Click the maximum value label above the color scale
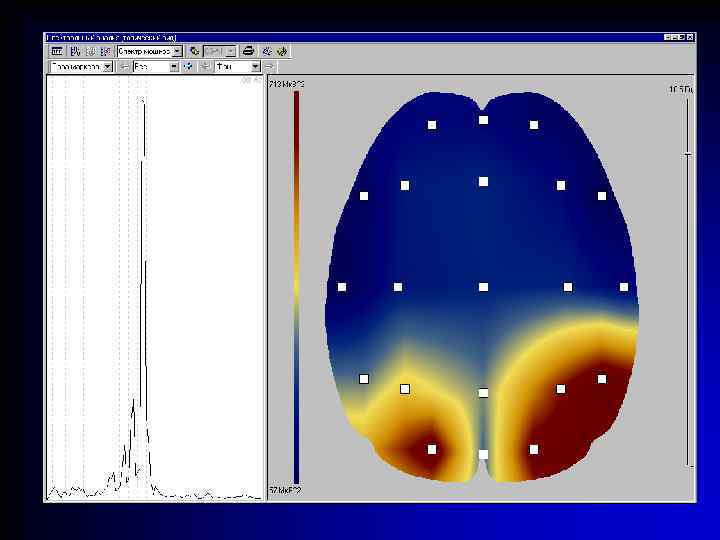 pyautogui.click(x=287, y=84)
